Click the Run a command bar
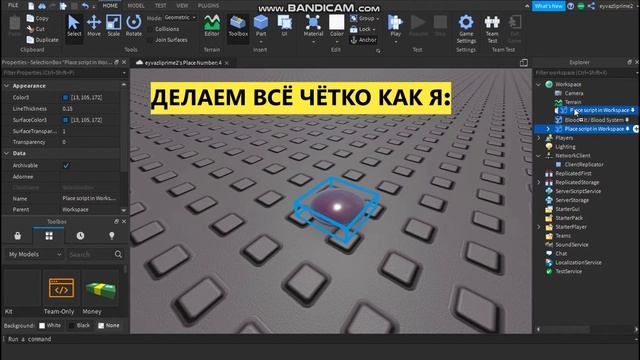640x360 pixels. tap(318, 339)
